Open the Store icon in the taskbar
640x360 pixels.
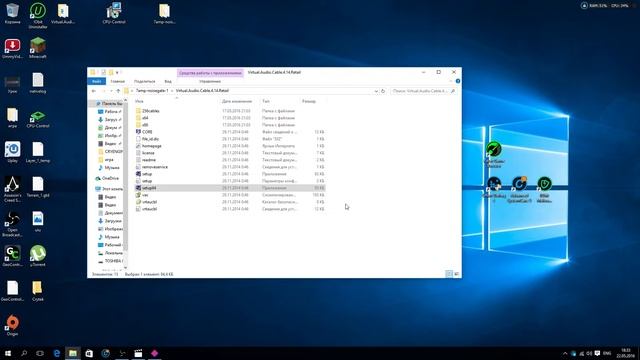(x=89, y=353)
